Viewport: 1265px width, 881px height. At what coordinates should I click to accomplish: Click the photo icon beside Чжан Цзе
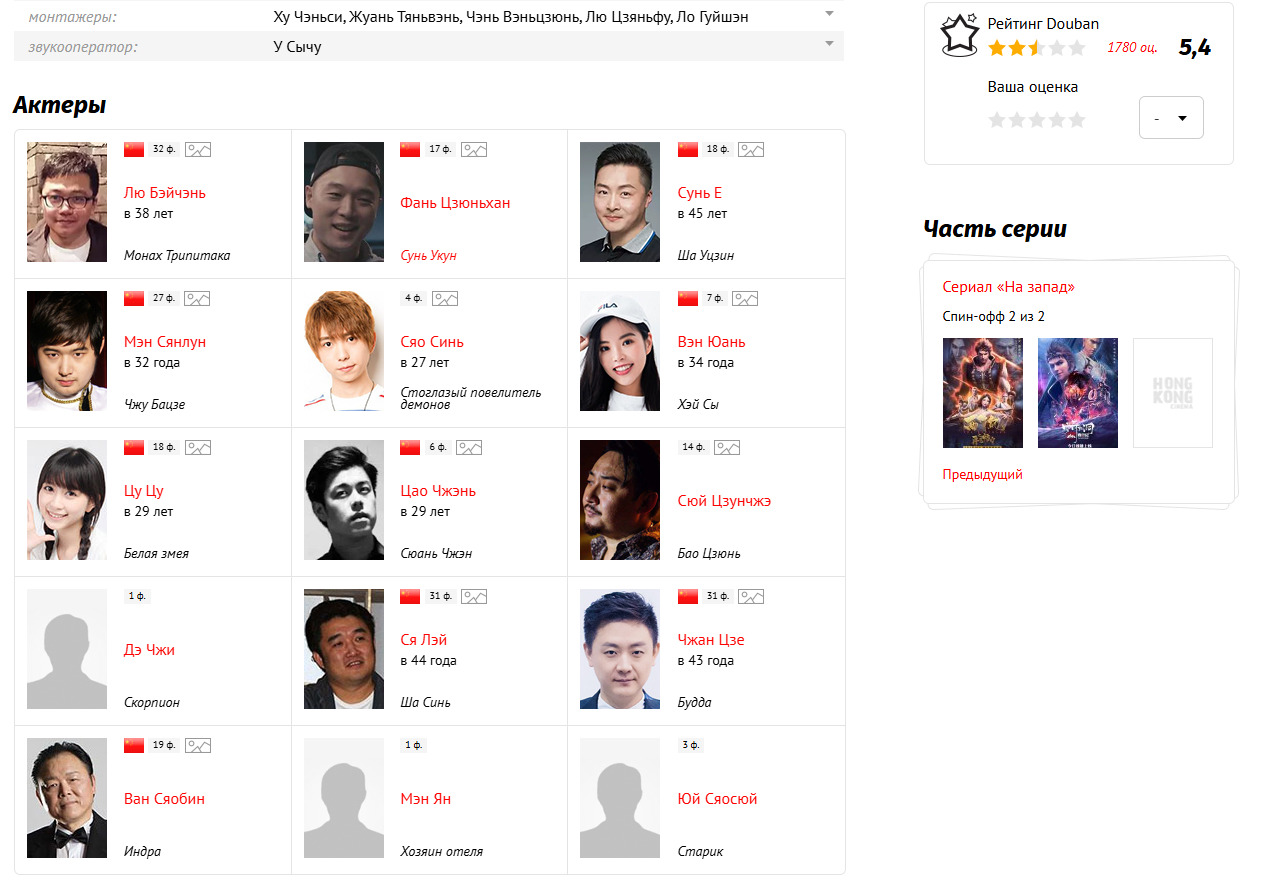[x=751, y=596]
